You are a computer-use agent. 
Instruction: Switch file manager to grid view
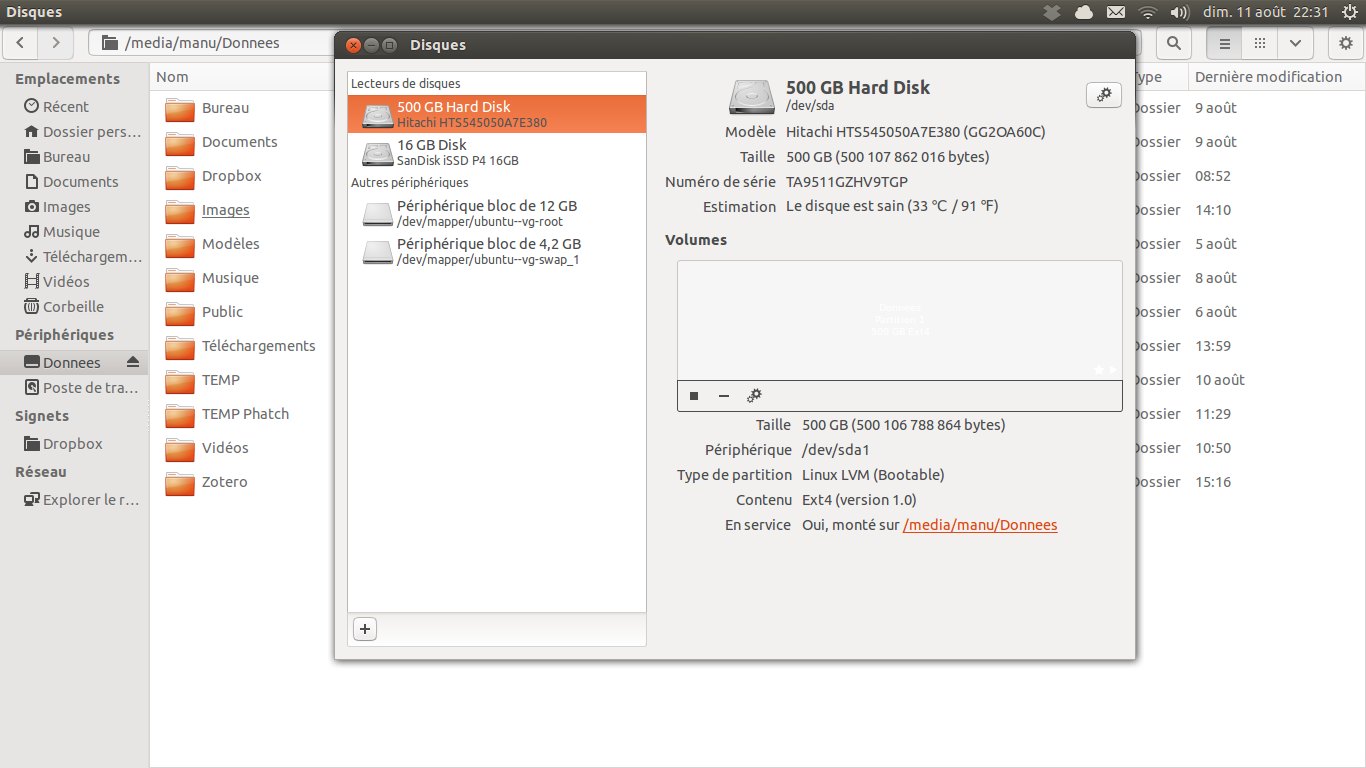(1260, 43)
